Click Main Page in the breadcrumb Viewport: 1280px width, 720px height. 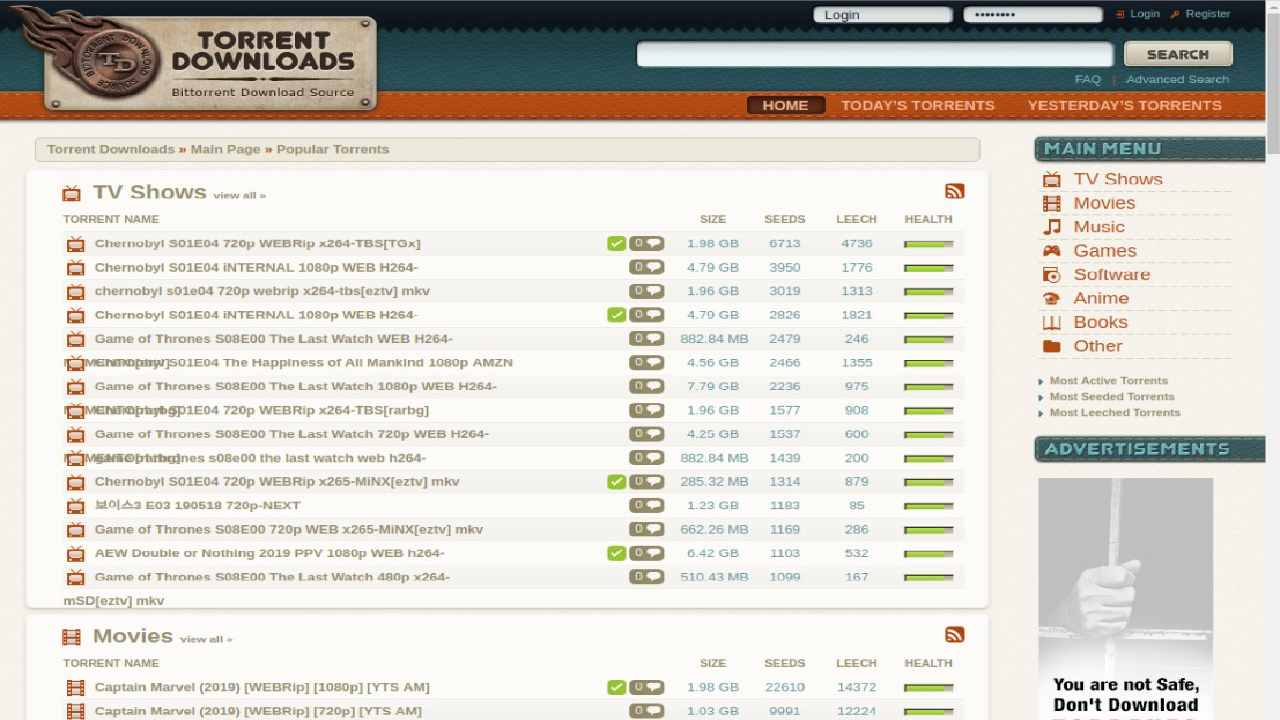(x=225, y=149)
